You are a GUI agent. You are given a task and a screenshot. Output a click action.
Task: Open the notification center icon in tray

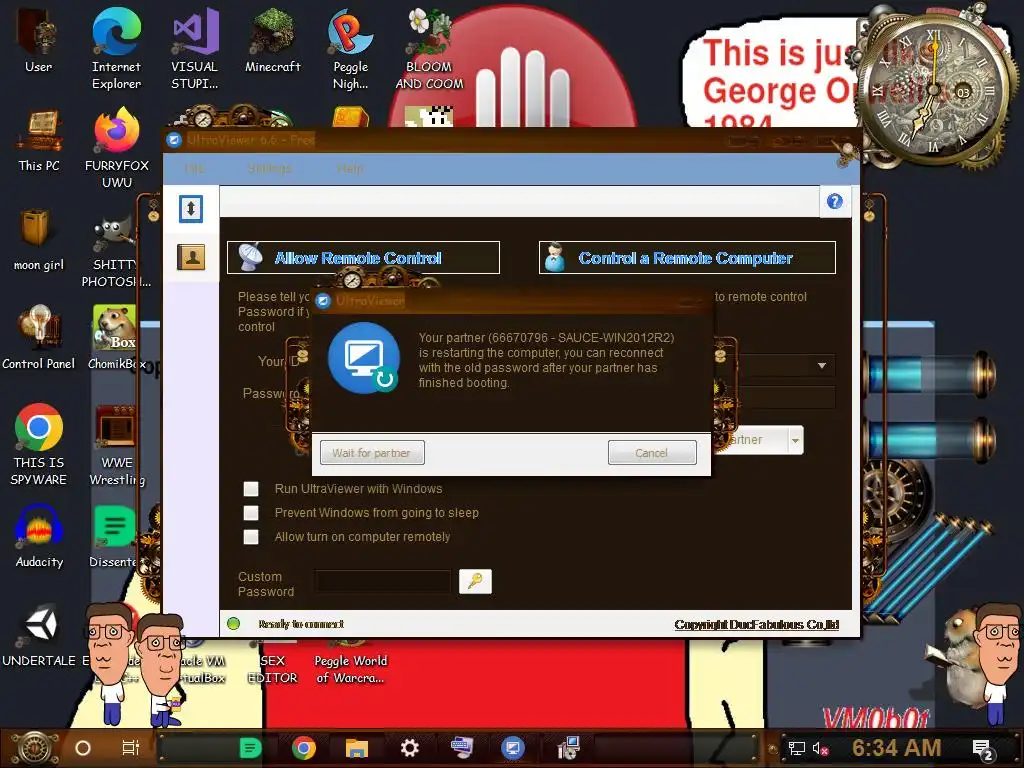click(x=984, y=749)
